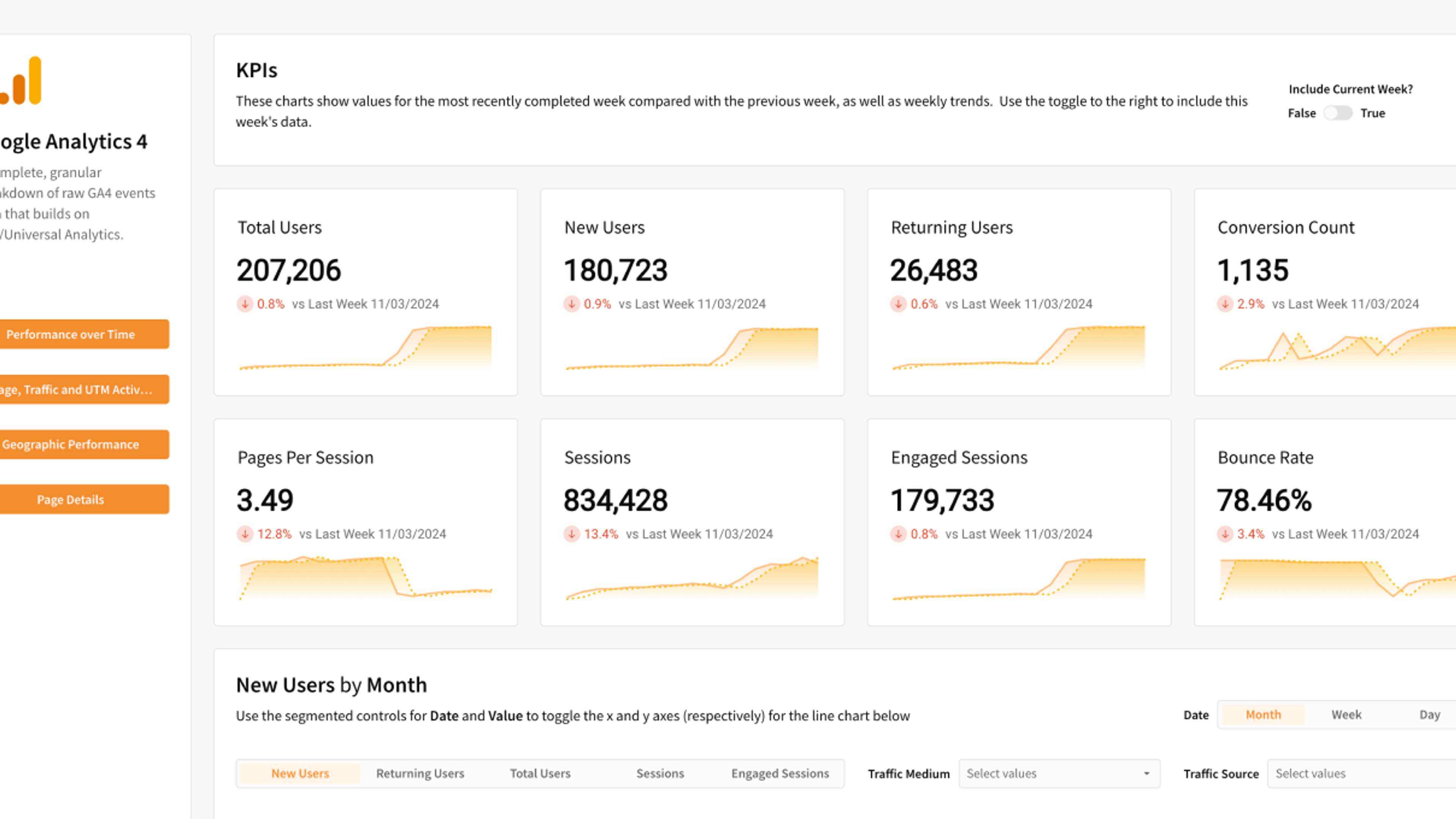Click the down-arrow icon in Pages Per Session card
Image resolution: width=1456 pixels, height=819 pixels.
[245, 534]
